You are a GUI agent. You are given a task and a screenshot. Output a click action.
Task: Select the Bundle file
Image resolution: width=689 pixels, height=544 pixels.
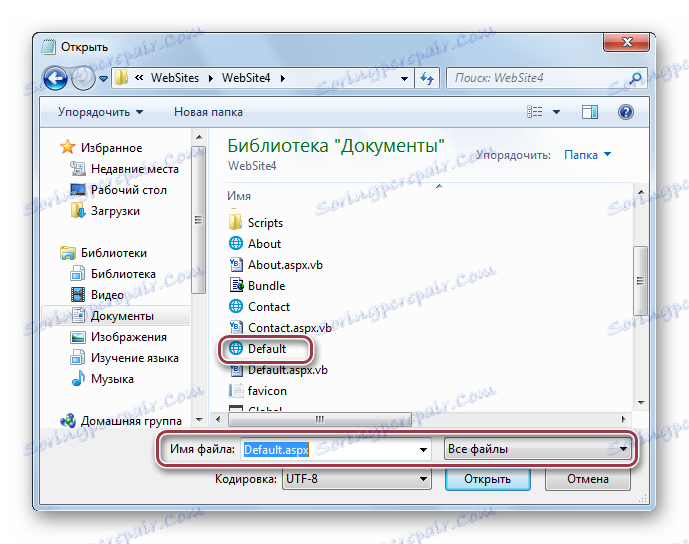[x=266, y=286]
